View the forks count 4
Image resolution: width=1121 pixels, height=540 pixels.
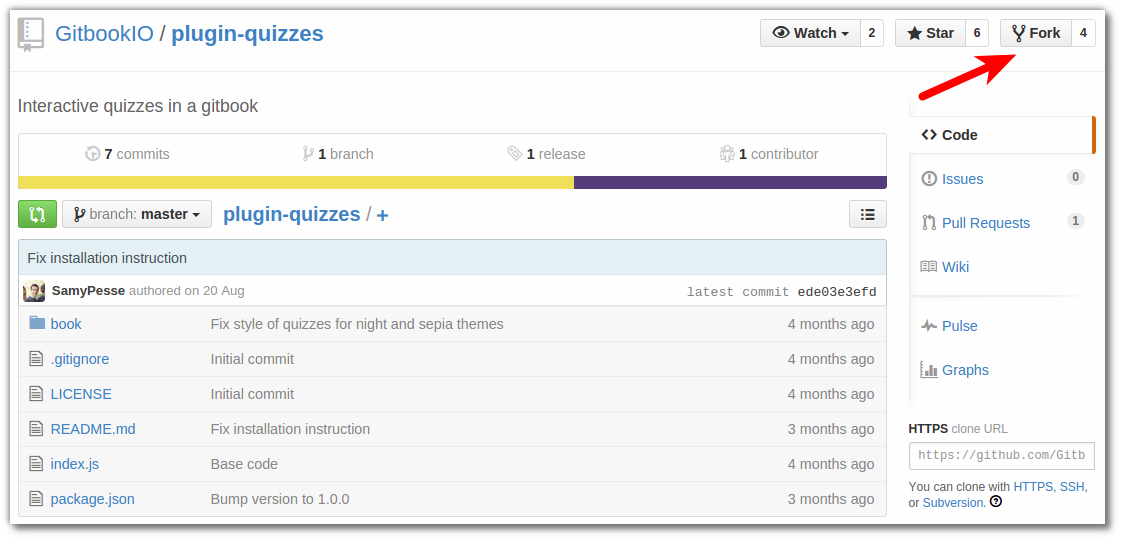click(x=1083, y=33)
